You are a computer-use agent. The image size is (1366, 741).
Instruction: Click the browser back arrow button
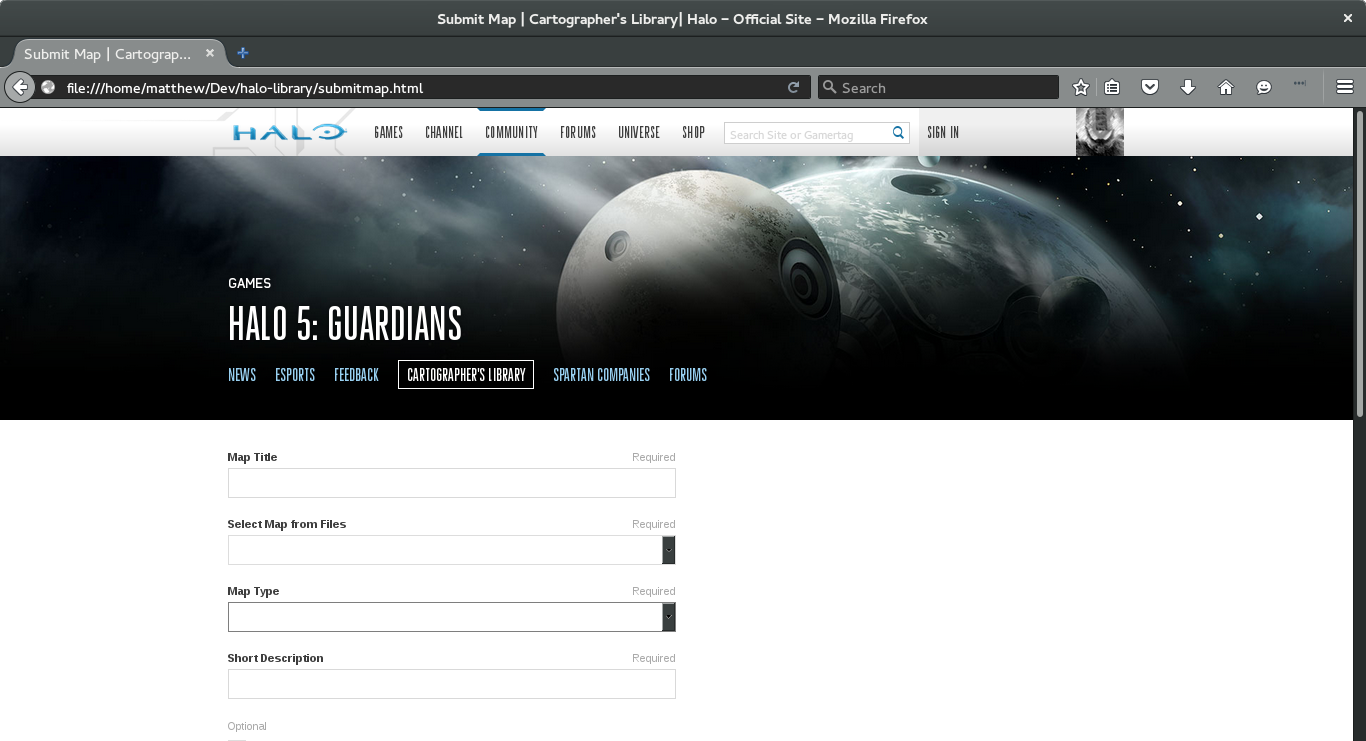tap(20, 87)
